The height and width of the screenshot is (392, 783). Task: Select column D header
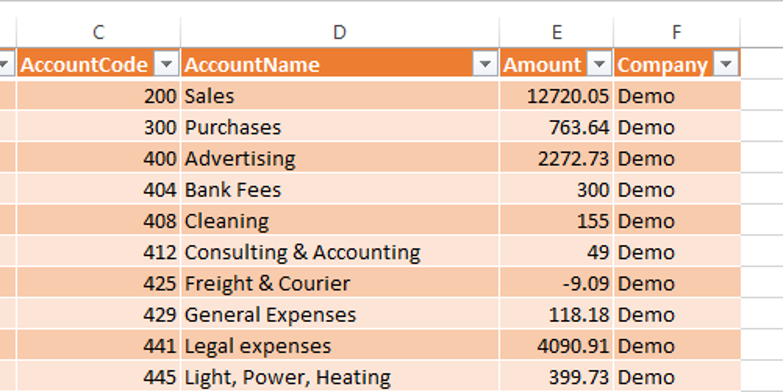pos(340,32)
